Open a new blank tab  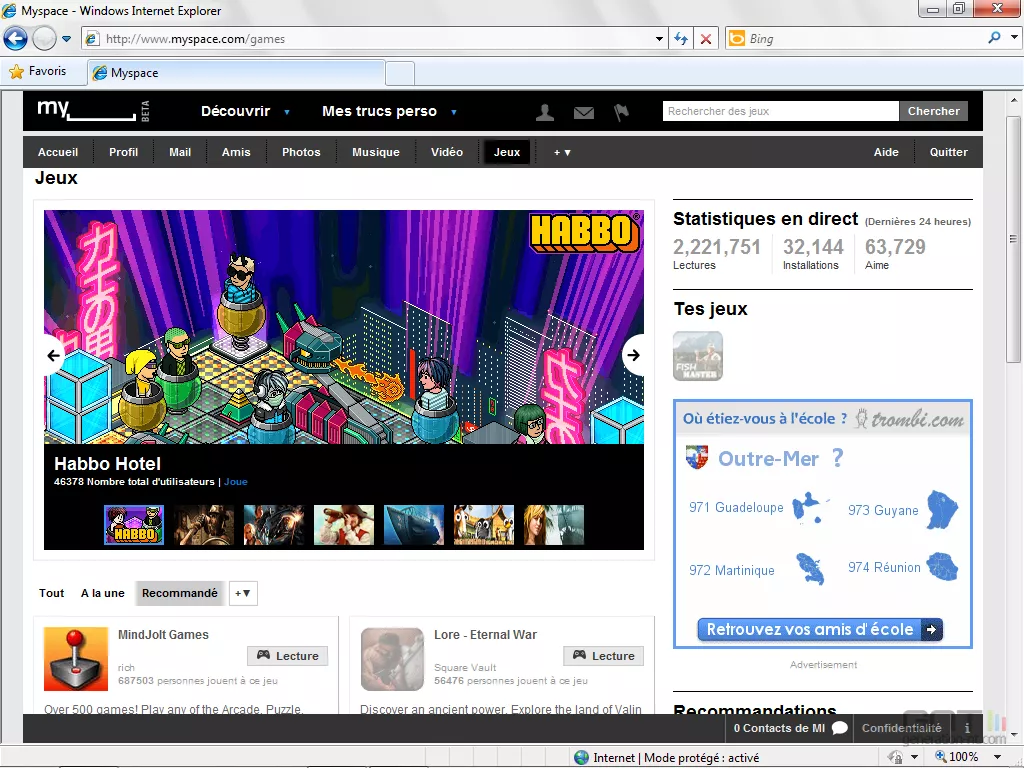[x=400, y=73]
